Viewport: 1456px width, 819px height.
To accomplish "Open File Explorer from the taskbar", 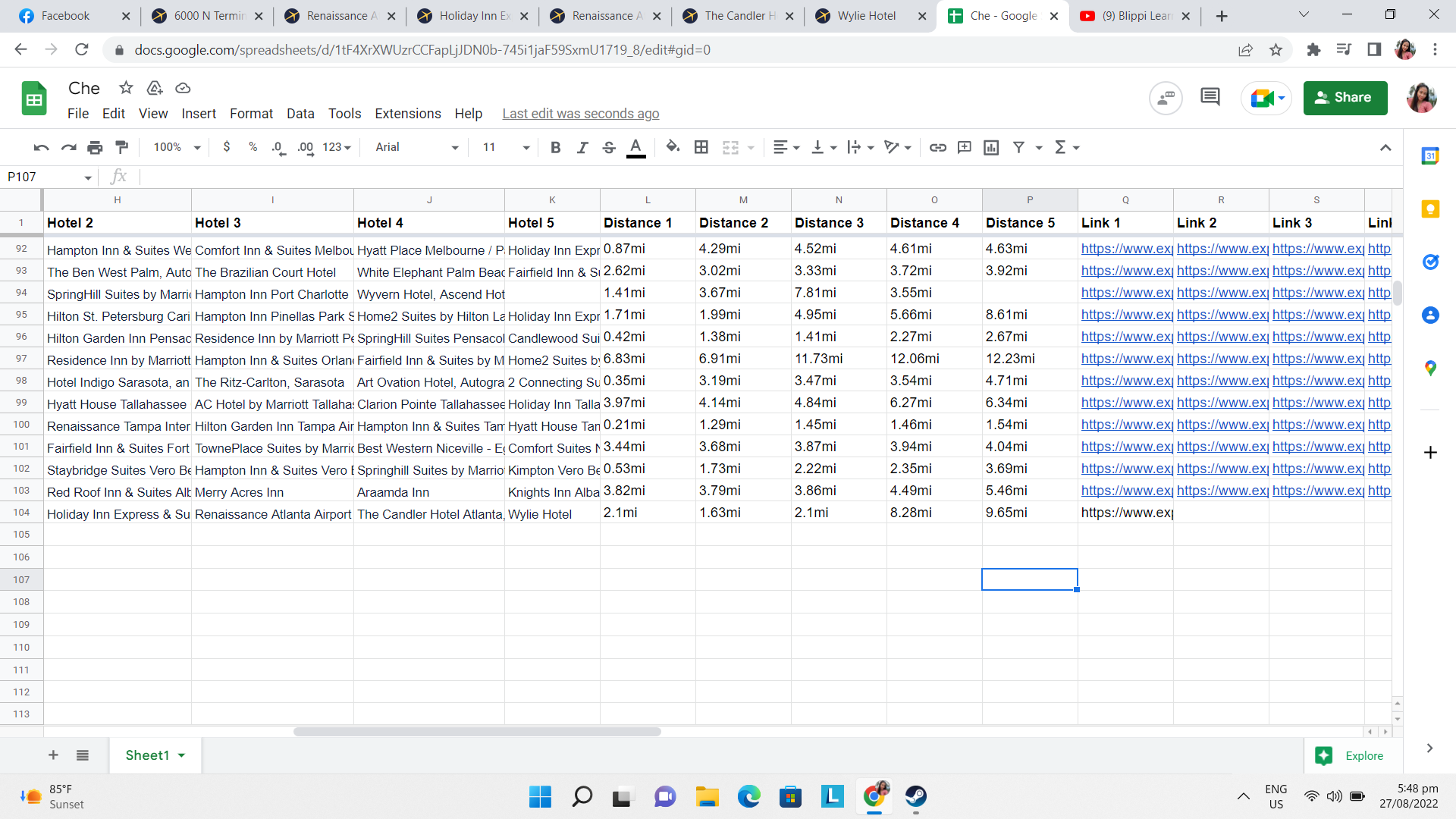I will pos(707,796).
